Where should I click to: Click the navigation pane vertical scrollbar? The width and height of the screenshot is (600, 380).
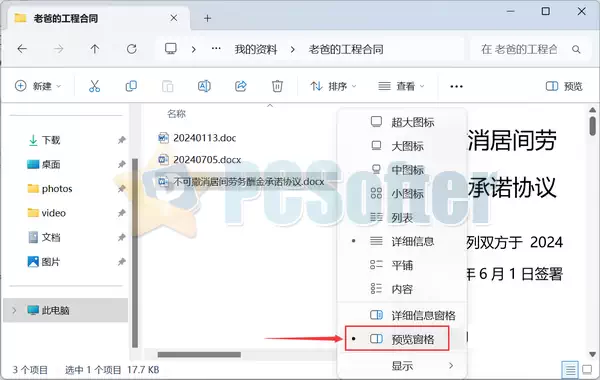(135, 253)
